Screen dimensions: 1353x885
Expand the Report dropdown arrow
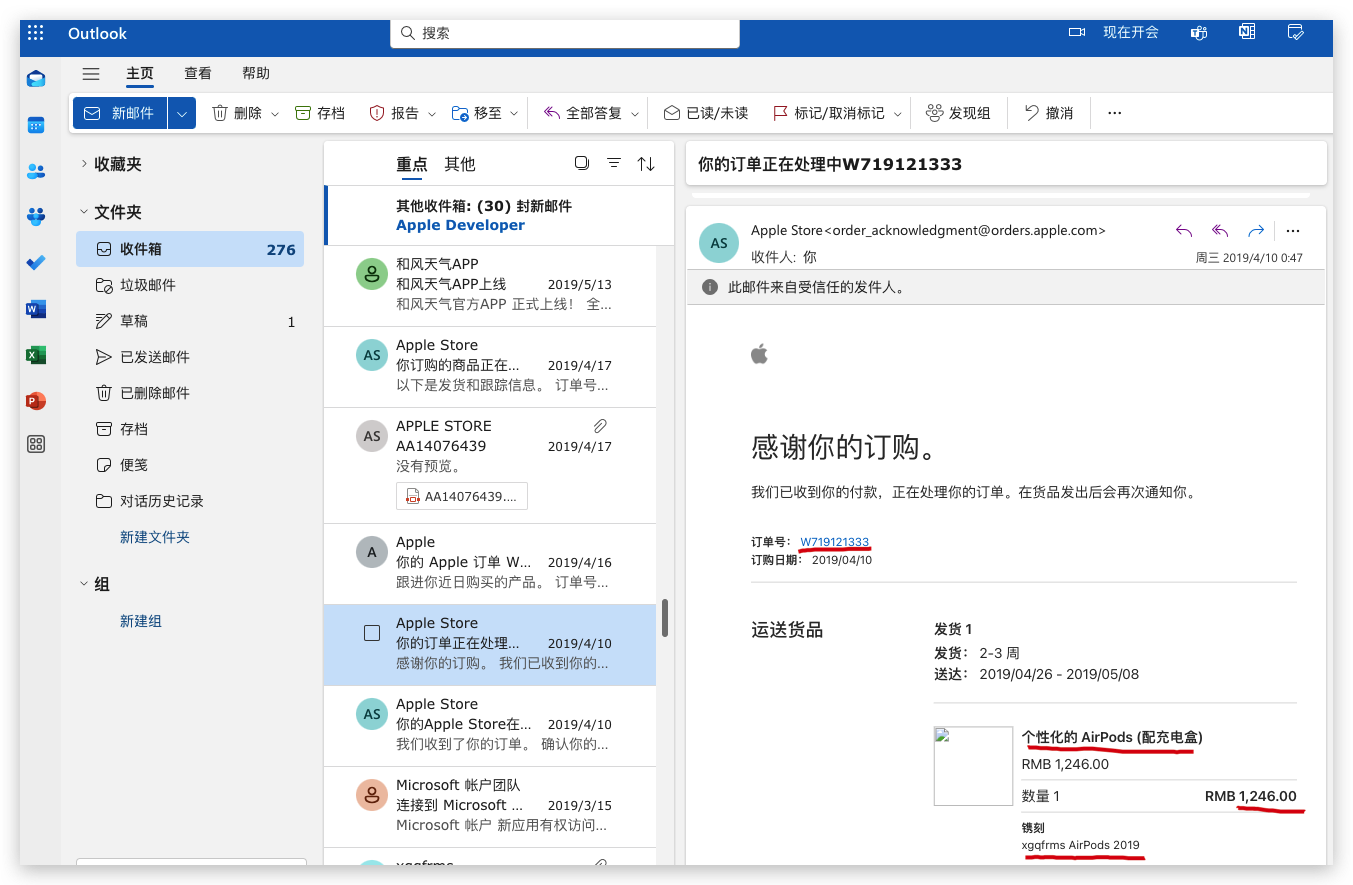pos(432,114)
